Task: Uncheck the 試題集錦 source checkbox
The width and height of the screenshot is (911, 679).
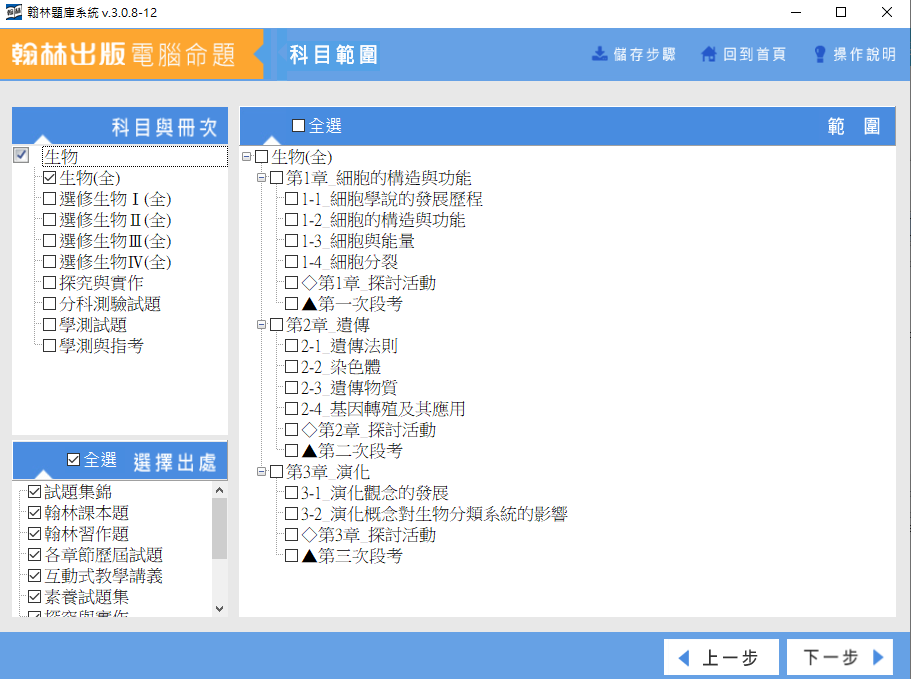Action: coord(35,491)
